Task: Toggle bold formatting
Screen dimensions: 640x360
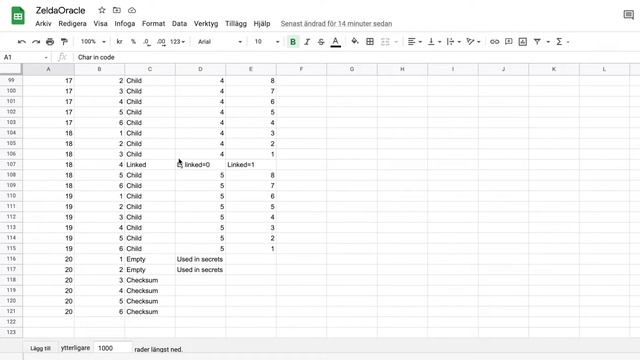Action: [x=293, y=42]
